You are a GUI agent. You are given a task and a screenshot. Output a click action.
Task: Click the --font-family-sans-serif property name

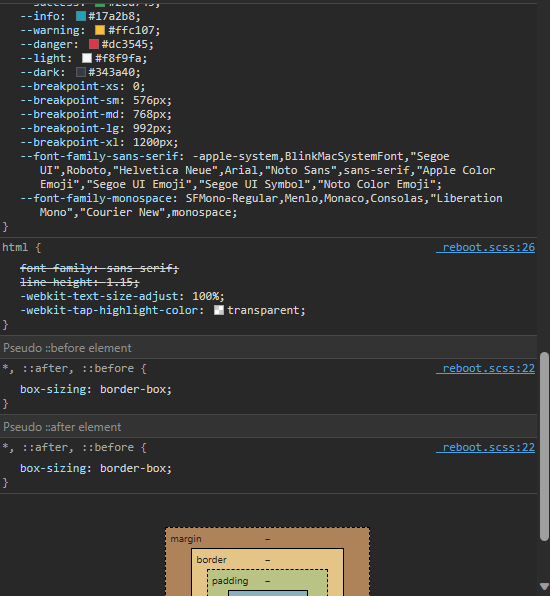tap(99, 156)
